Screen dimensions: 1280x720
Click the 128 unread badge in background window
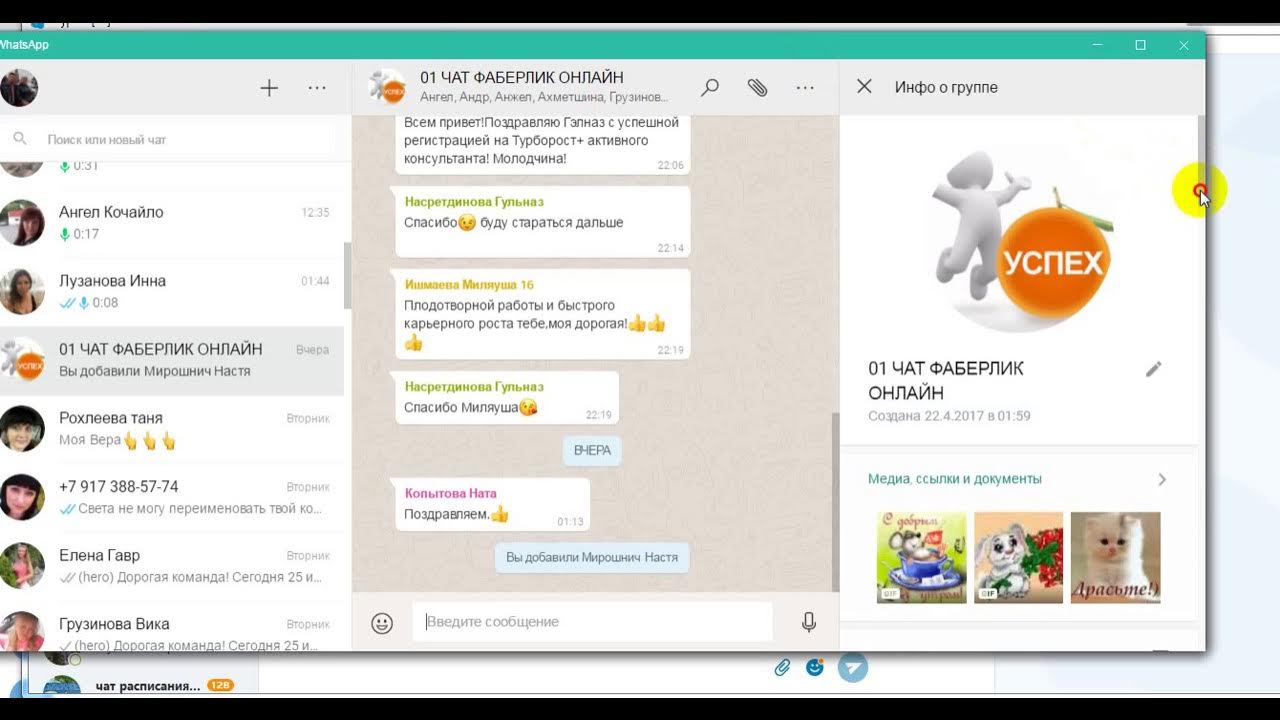220,686
